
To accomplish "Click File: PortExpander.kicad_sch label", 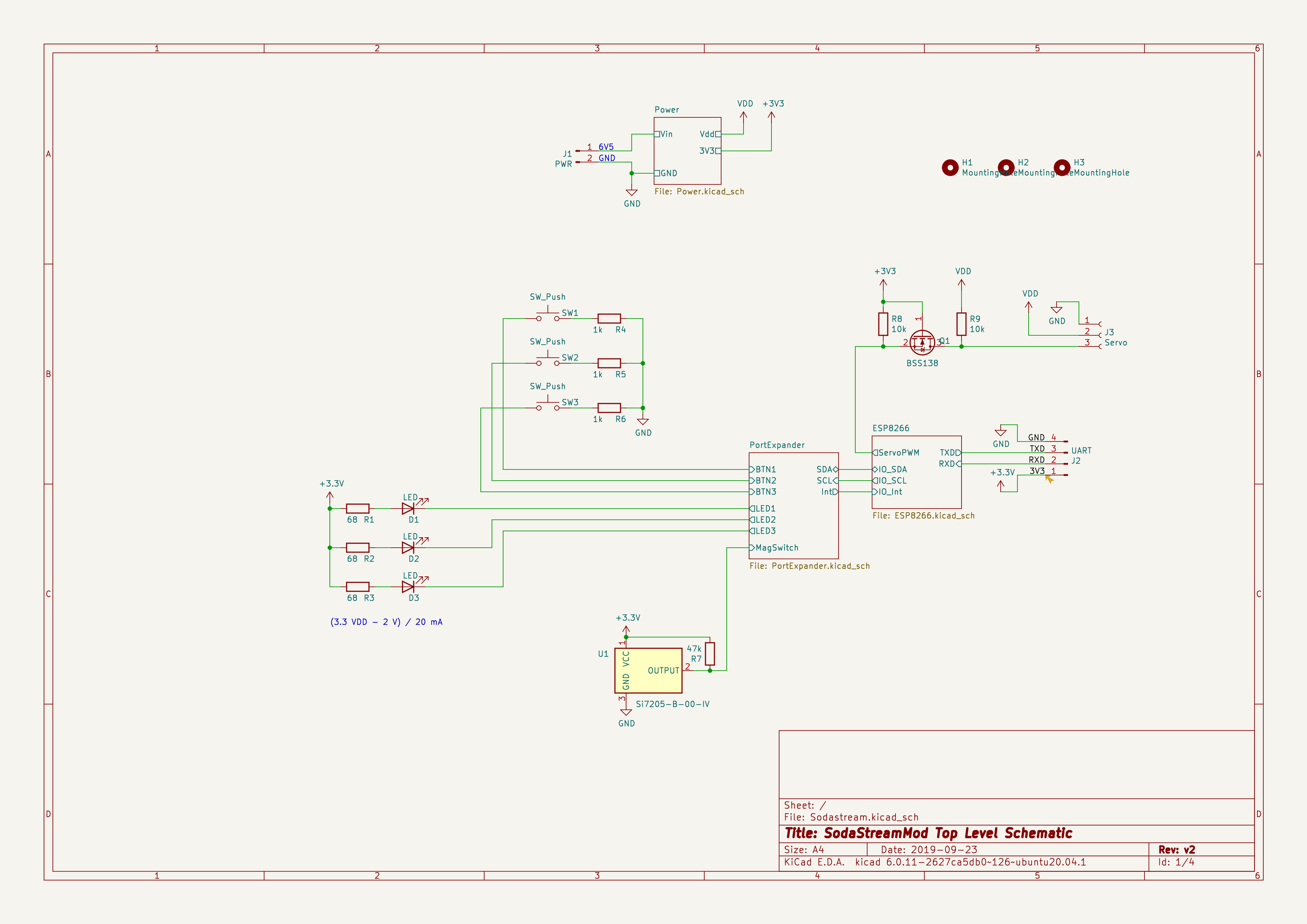I will pyautogui.click(x=809, y=566).
